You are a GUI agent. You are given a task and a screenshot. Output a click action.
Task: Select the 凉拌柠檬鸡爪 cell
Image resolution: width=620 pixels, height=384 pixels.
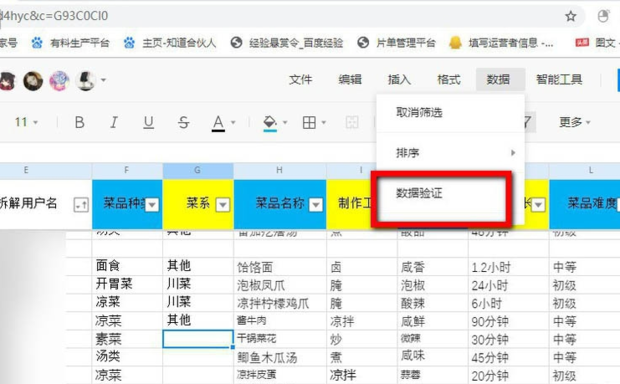(x=280, y=303)
